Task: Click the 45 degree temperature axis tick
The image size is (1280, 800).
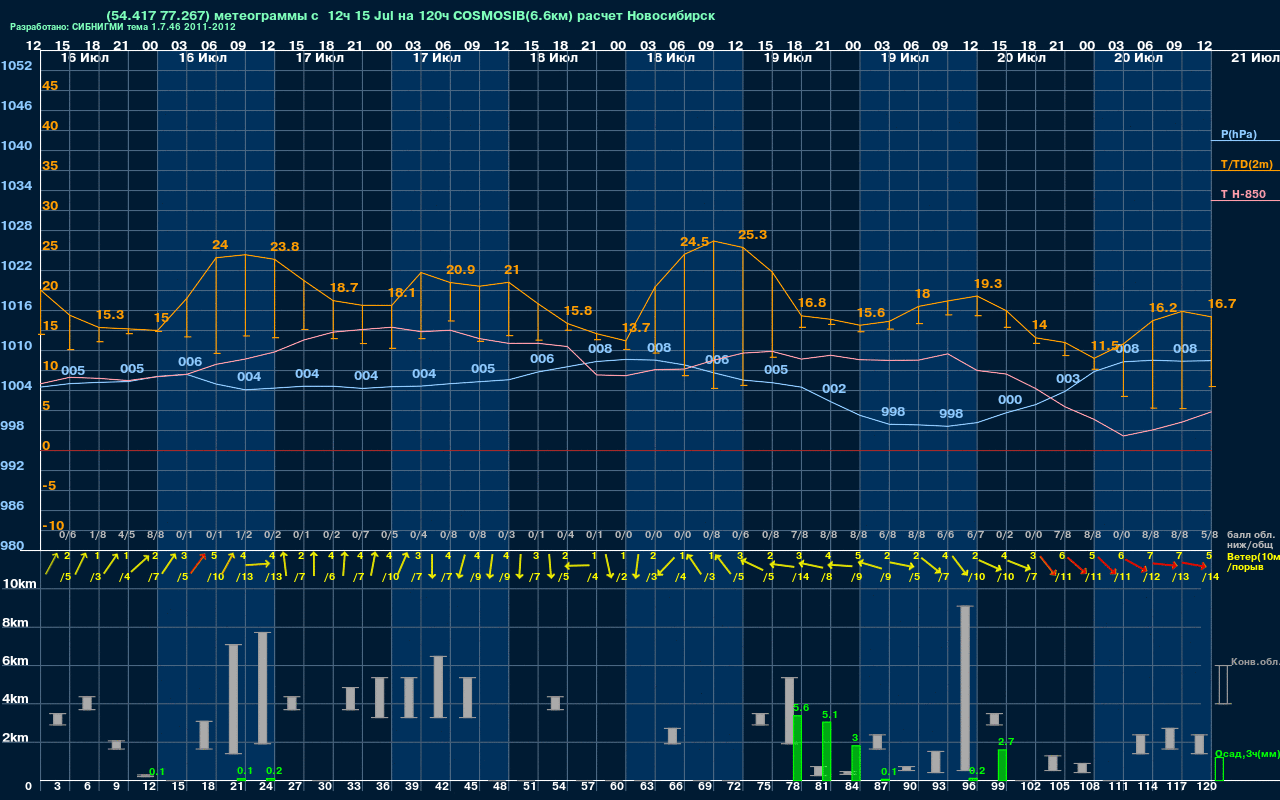Action: coord(50,86)
